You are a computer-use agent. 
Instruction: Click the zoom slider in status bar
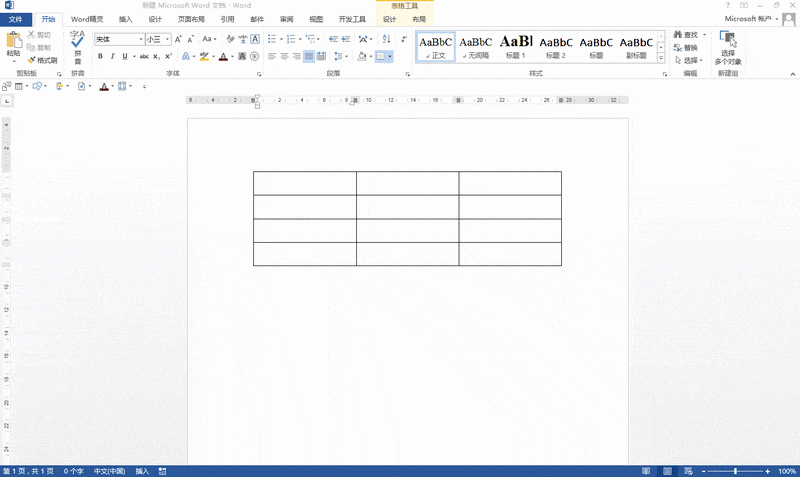click(736, 471)
